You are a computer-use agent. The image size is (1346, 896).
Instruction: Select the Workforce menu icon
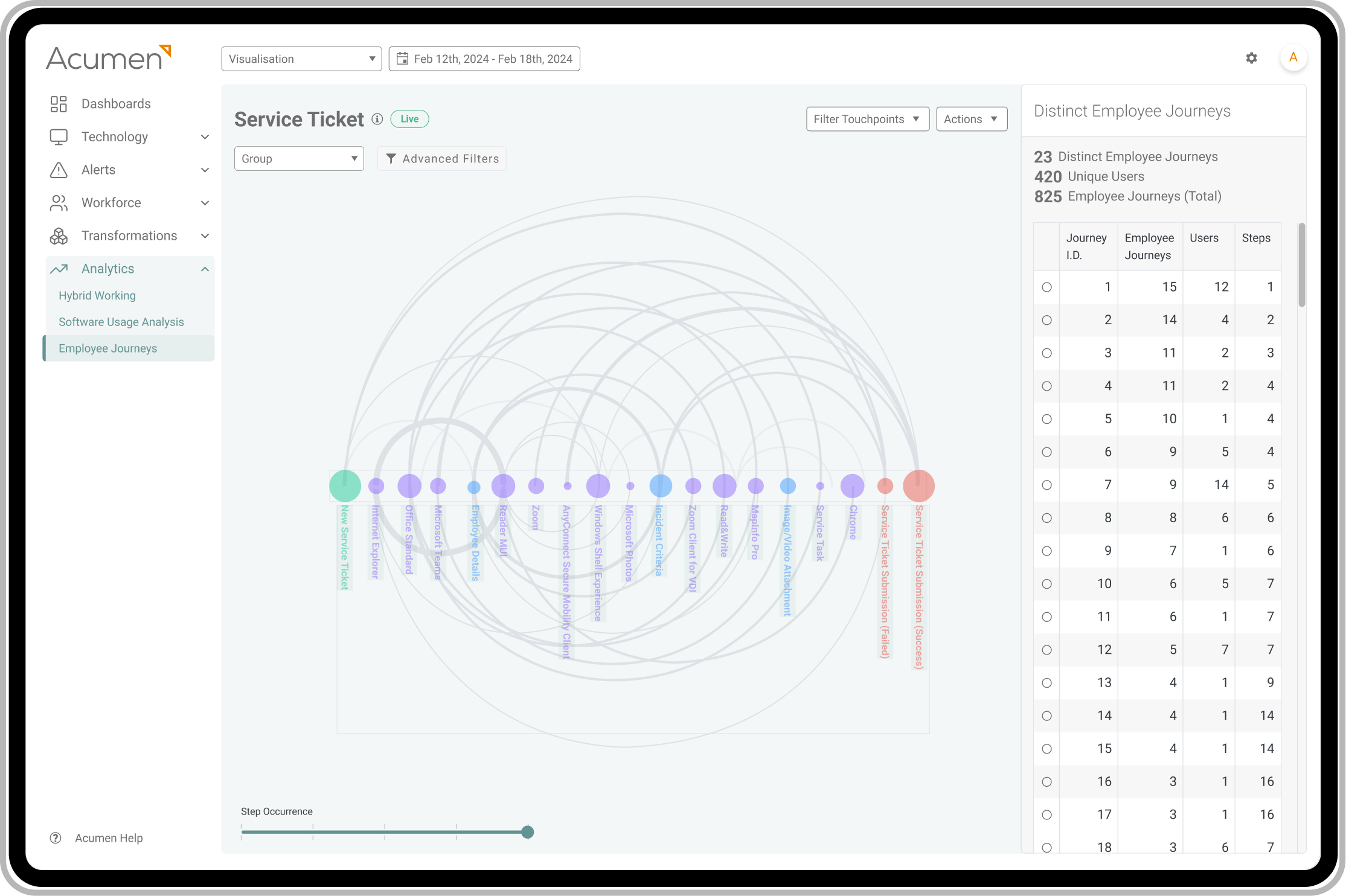tap(57, 203)
